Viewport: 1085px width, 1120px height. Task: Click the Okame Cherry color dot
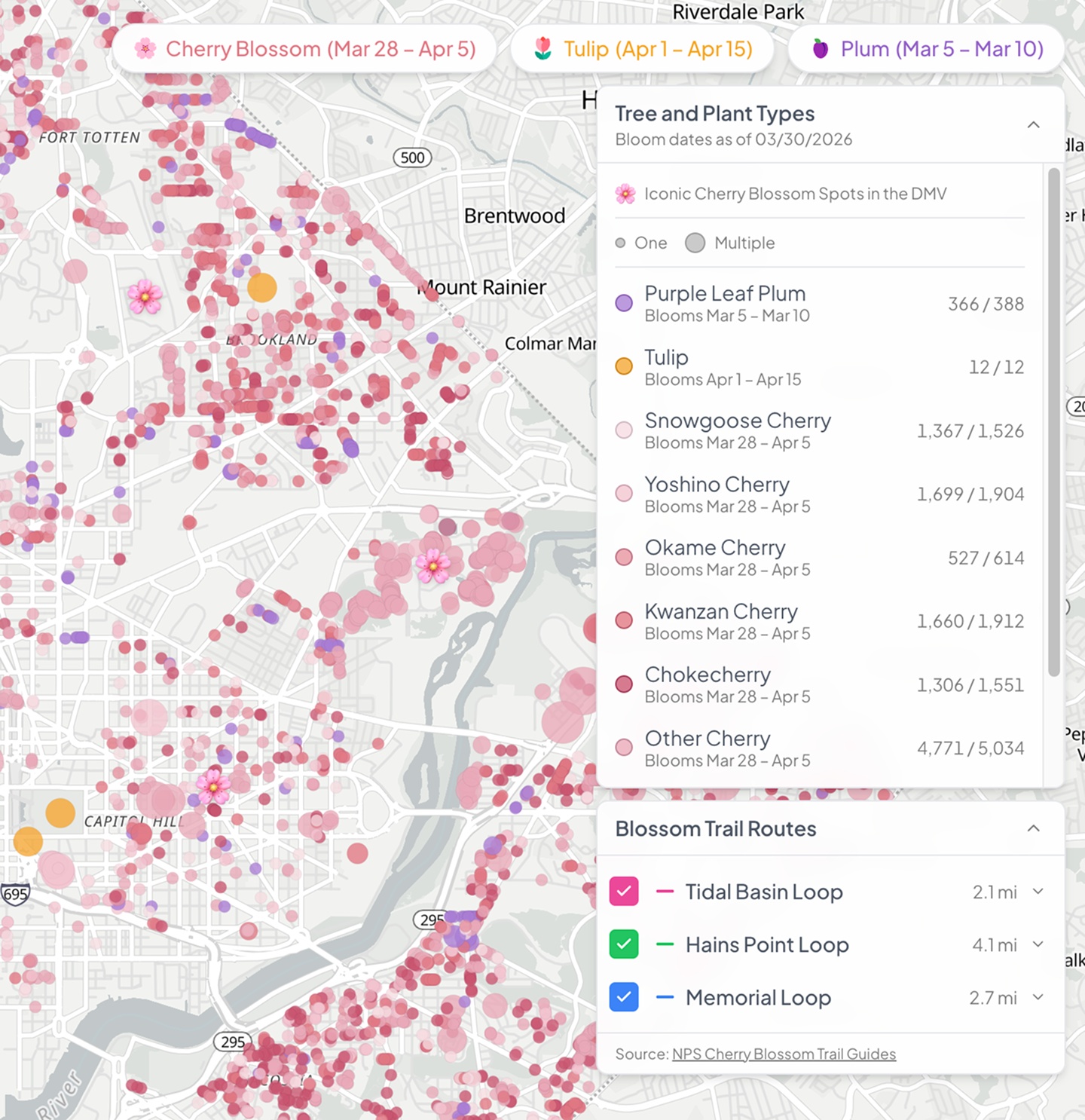(624, 557)
